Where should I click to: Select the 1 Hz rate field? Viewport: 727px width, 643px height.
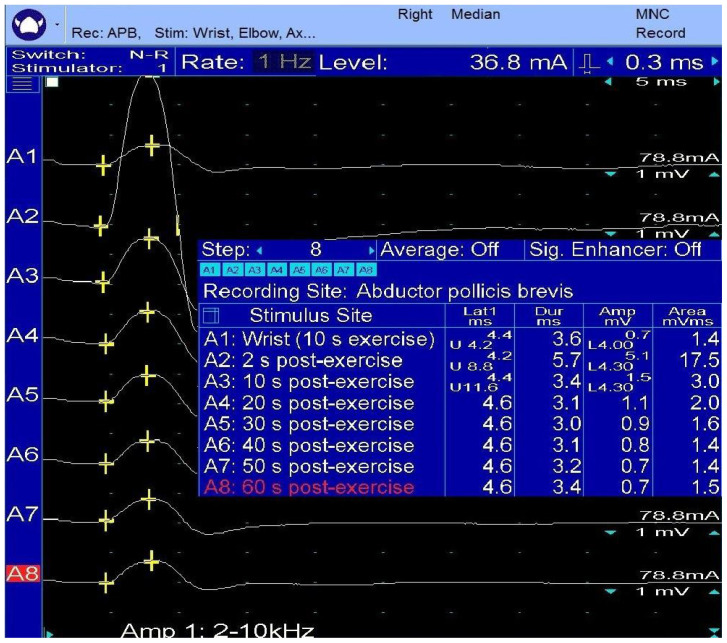tap(284, 62)
